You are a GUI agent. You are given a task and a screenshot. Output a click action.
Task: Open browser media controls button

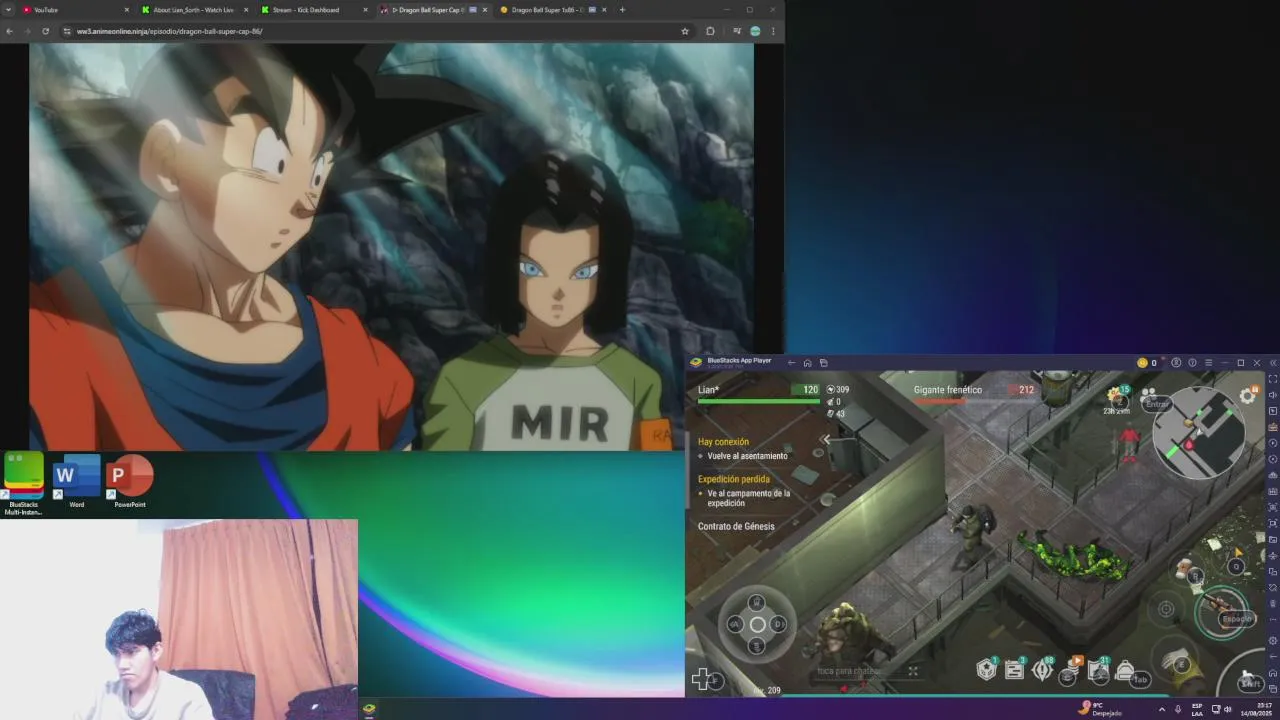click(737, 31)
